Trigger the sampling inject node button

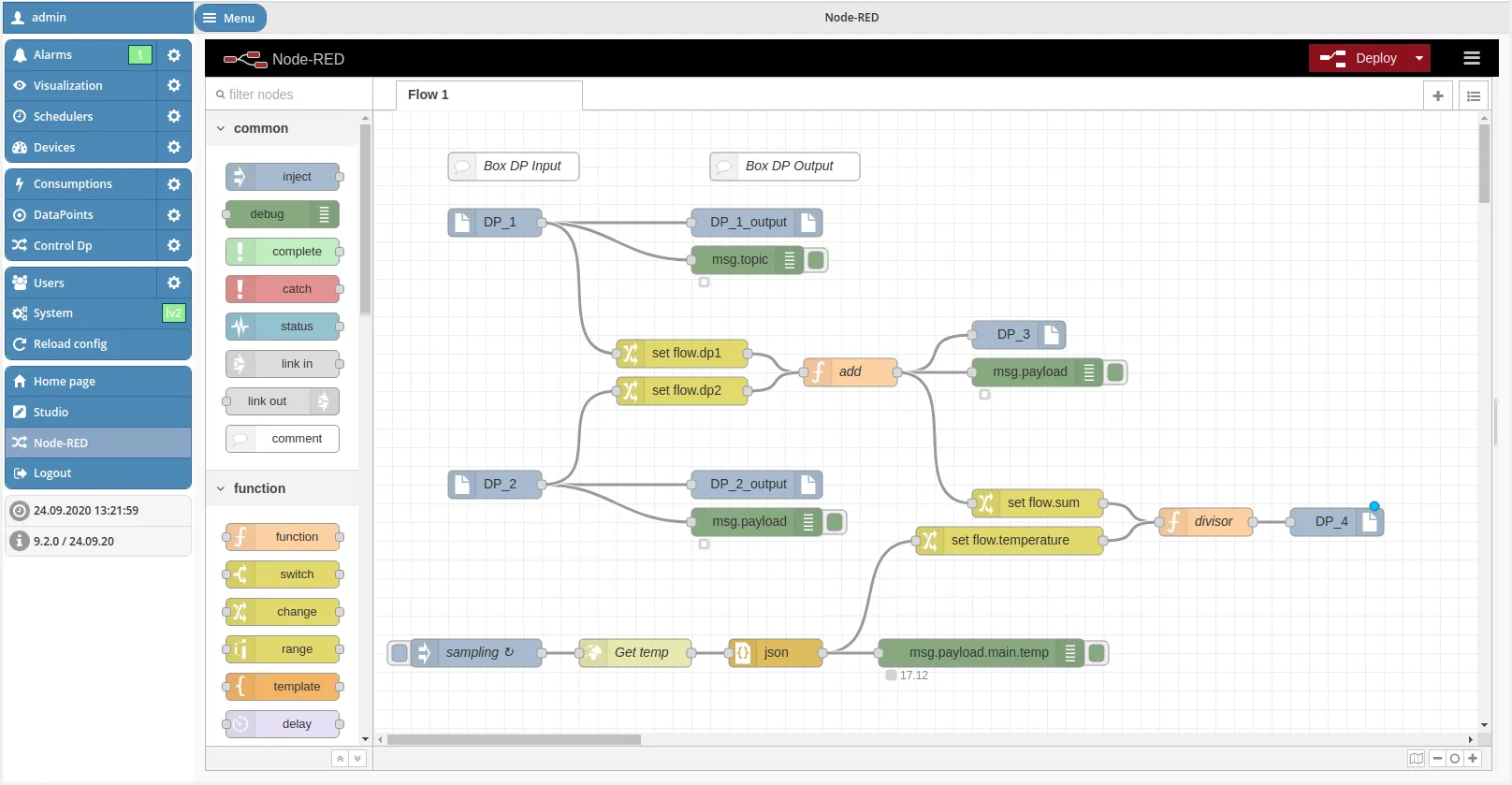click(400, 653)
